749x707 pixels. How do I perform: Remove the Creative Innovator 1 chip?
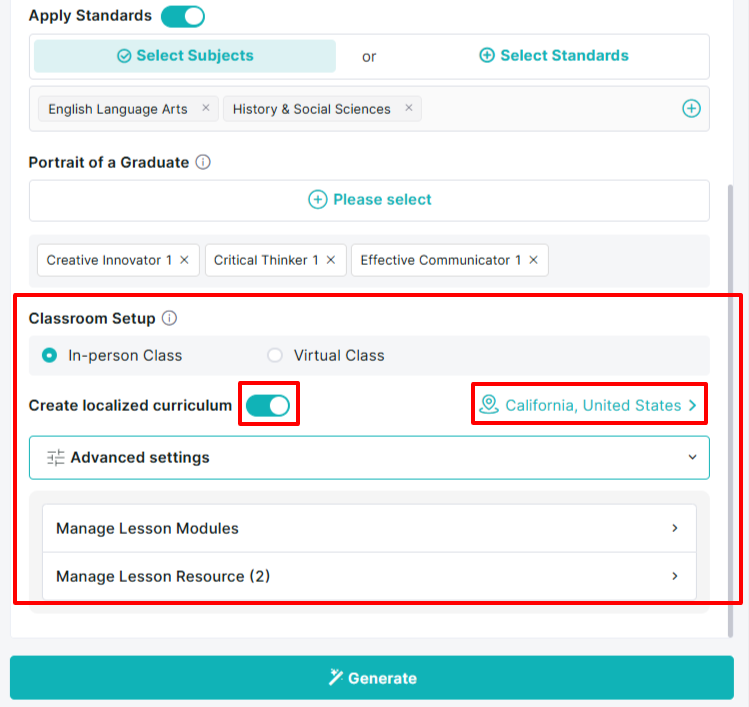point(184,260)
